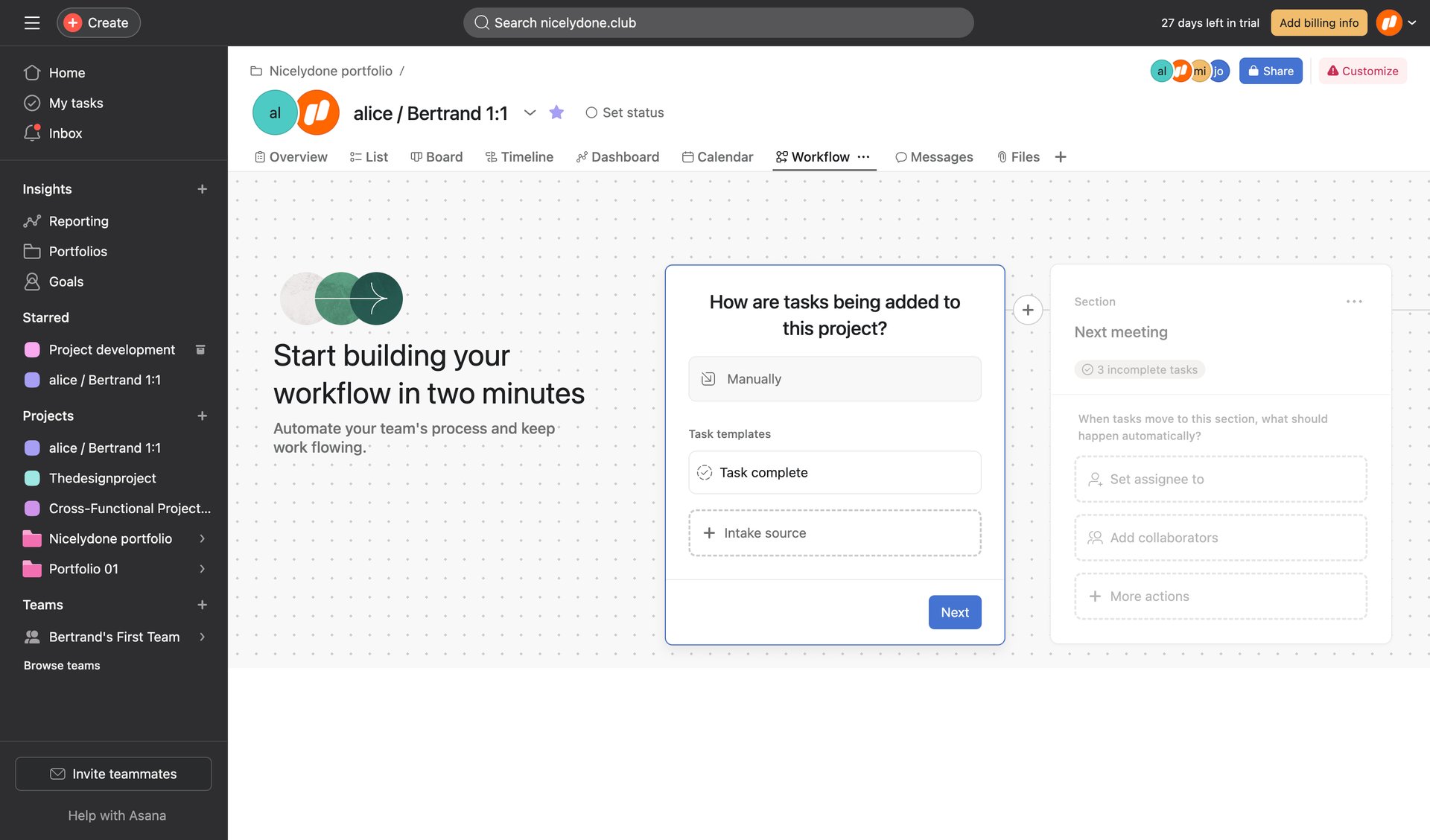
Task: Open the Workflow tab overflow ellipsis
Action: coord(864,157)
